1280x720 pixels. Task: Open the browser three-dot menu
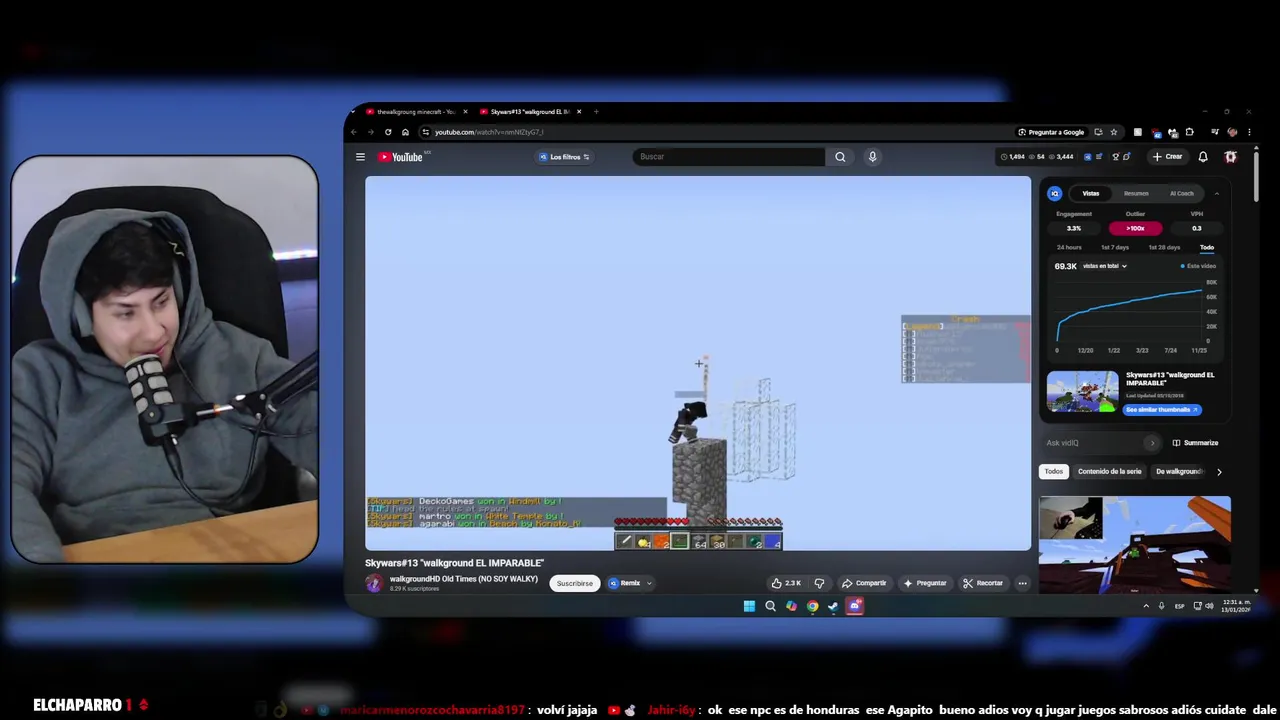pos(1249,132)
